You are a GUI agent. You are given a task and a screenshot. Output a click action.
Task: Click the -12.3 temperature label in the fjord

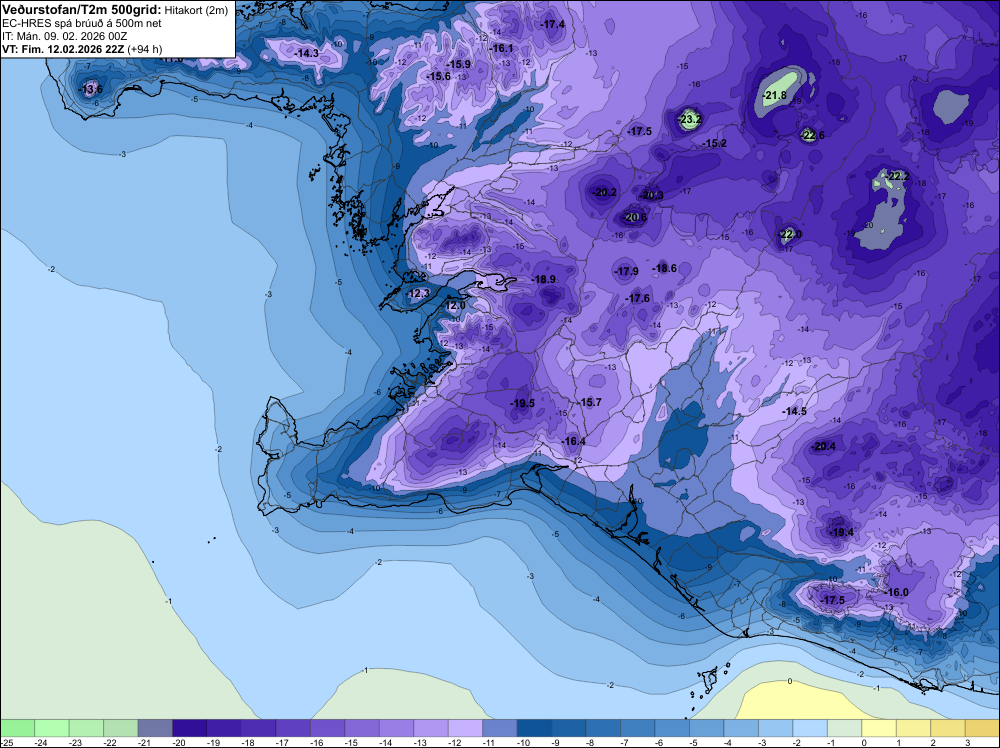point(418,293)
